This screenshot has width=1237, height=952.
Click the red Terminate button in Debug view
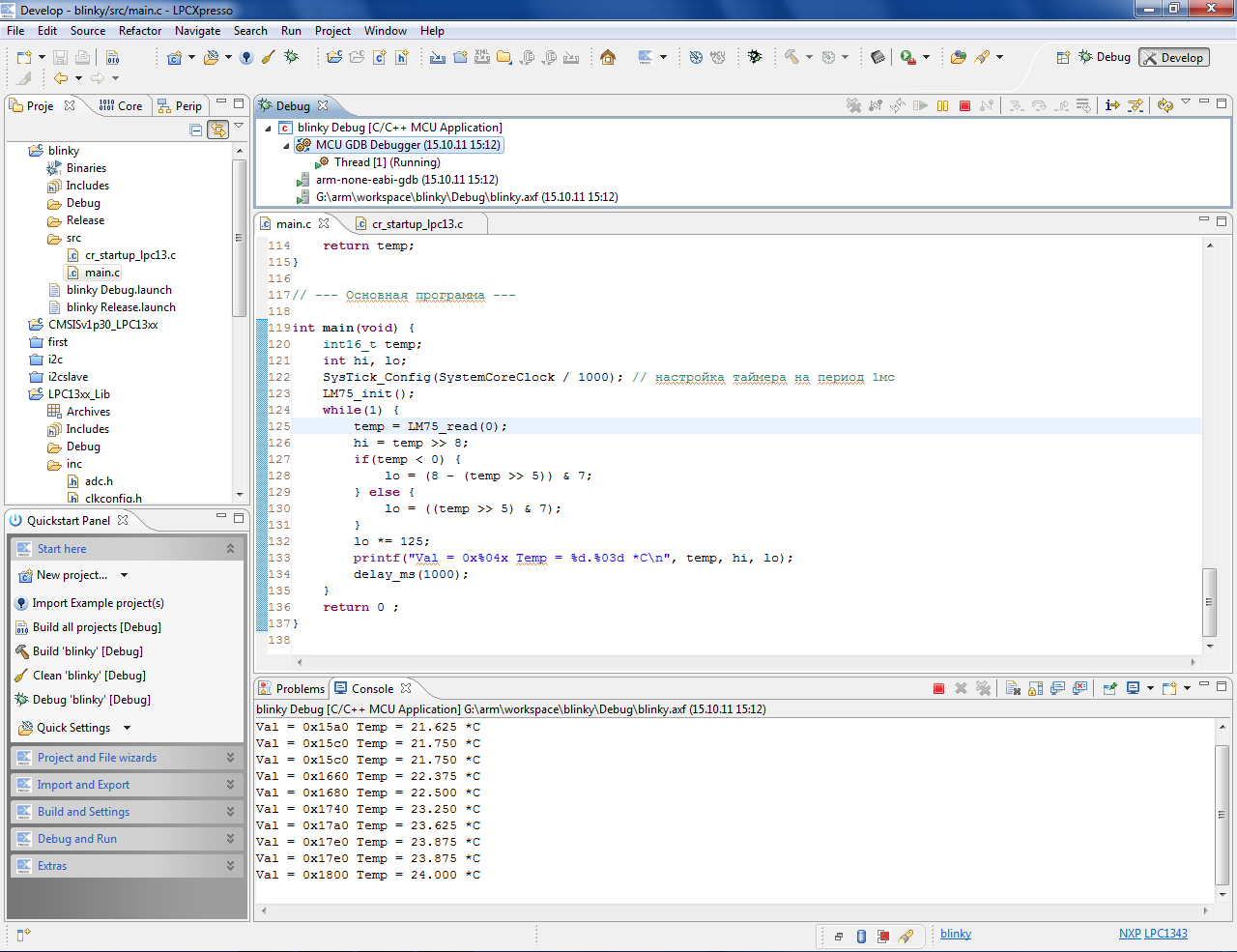click(x=964, y=105)
